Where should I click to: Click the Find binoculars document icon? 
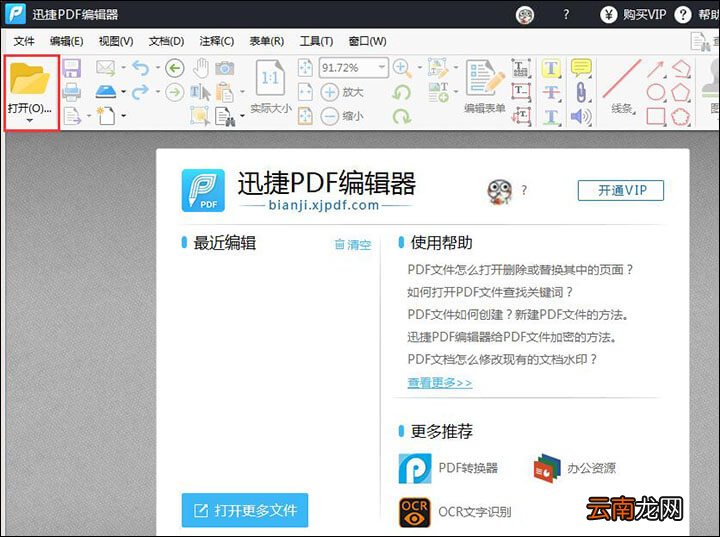tap(225, 116)
